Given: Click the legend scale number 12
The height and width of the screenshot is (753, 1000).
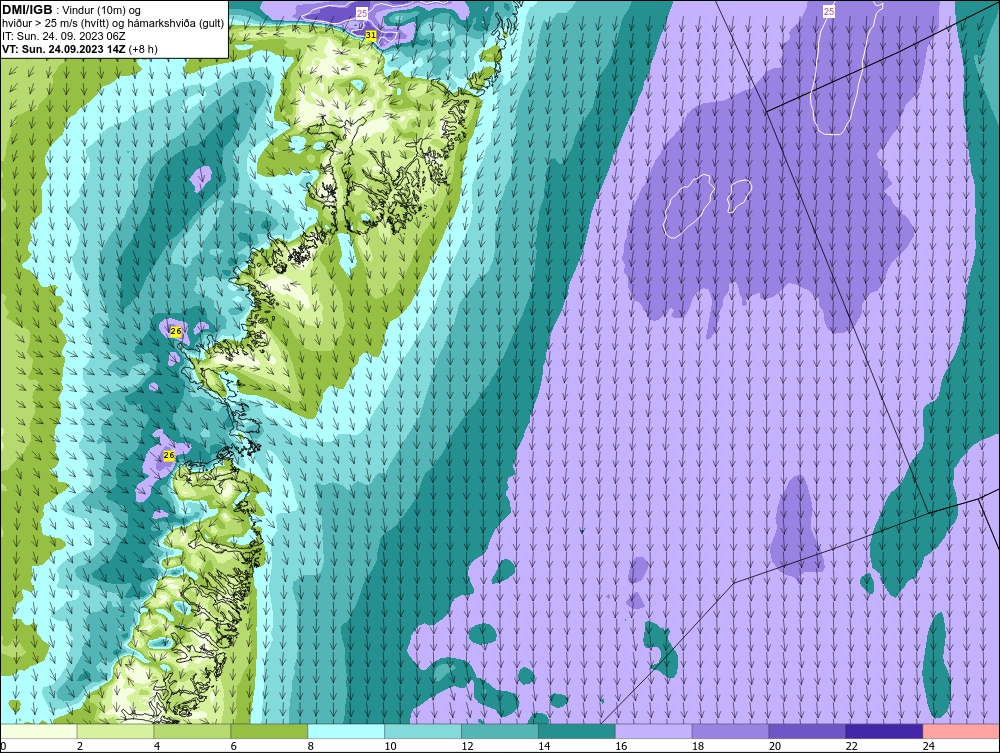Looking at the screenshot, I should (467, 746).
